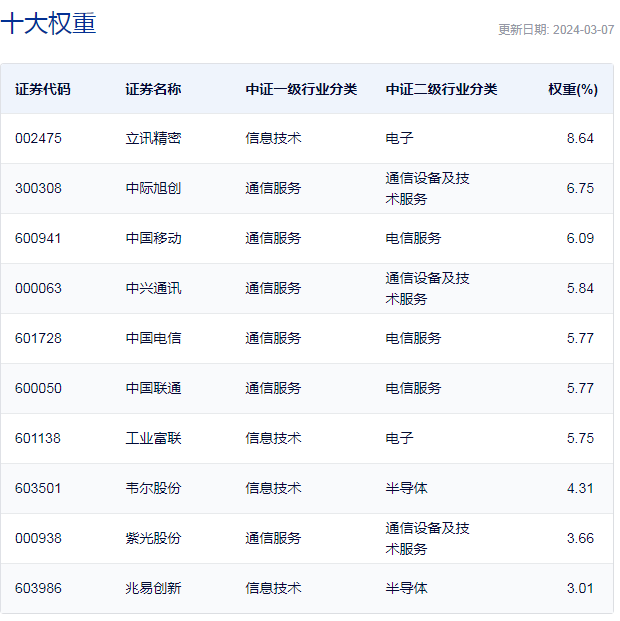Select stock name 中际旭创
The width and height of the screenshot is (620, 621).
(x=153, y=188)
